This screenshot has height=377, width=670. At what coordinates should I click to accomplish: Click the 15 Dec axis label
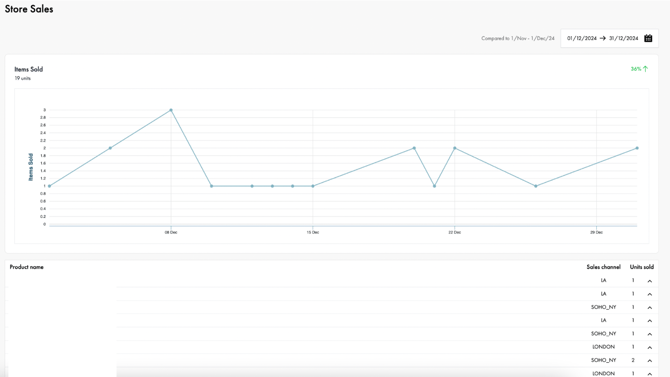coord(313,233)
